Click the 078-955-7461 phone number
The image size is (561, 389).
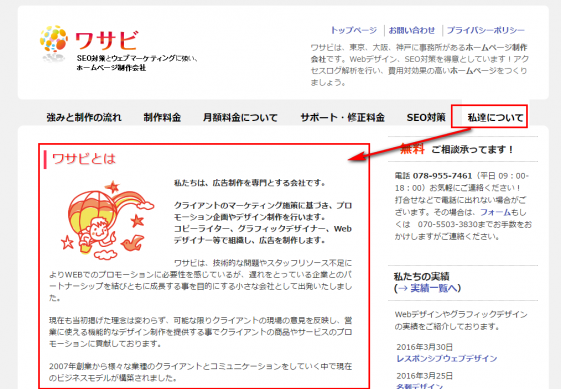click(x=443, y=176)
